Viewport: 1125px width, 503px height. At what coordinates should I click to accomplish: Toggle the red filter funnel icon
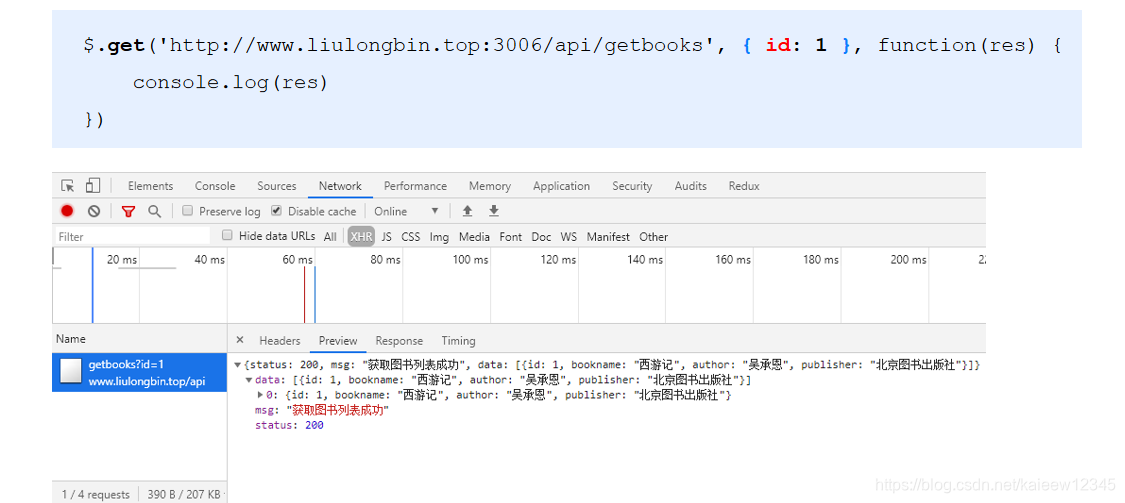click(128, 211)
